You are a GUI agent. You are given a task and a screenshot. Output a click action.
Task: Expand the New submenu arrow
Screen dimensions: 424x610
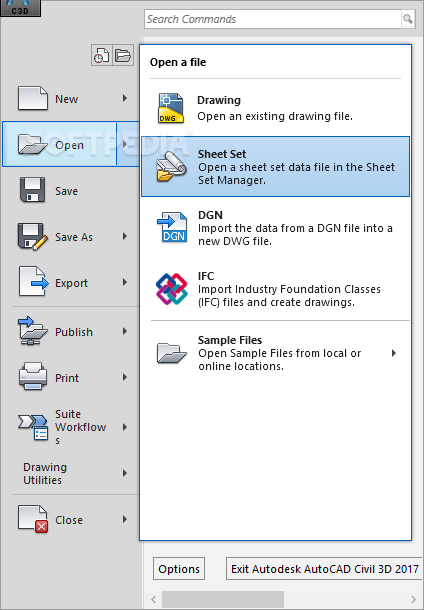coord(125,98)
